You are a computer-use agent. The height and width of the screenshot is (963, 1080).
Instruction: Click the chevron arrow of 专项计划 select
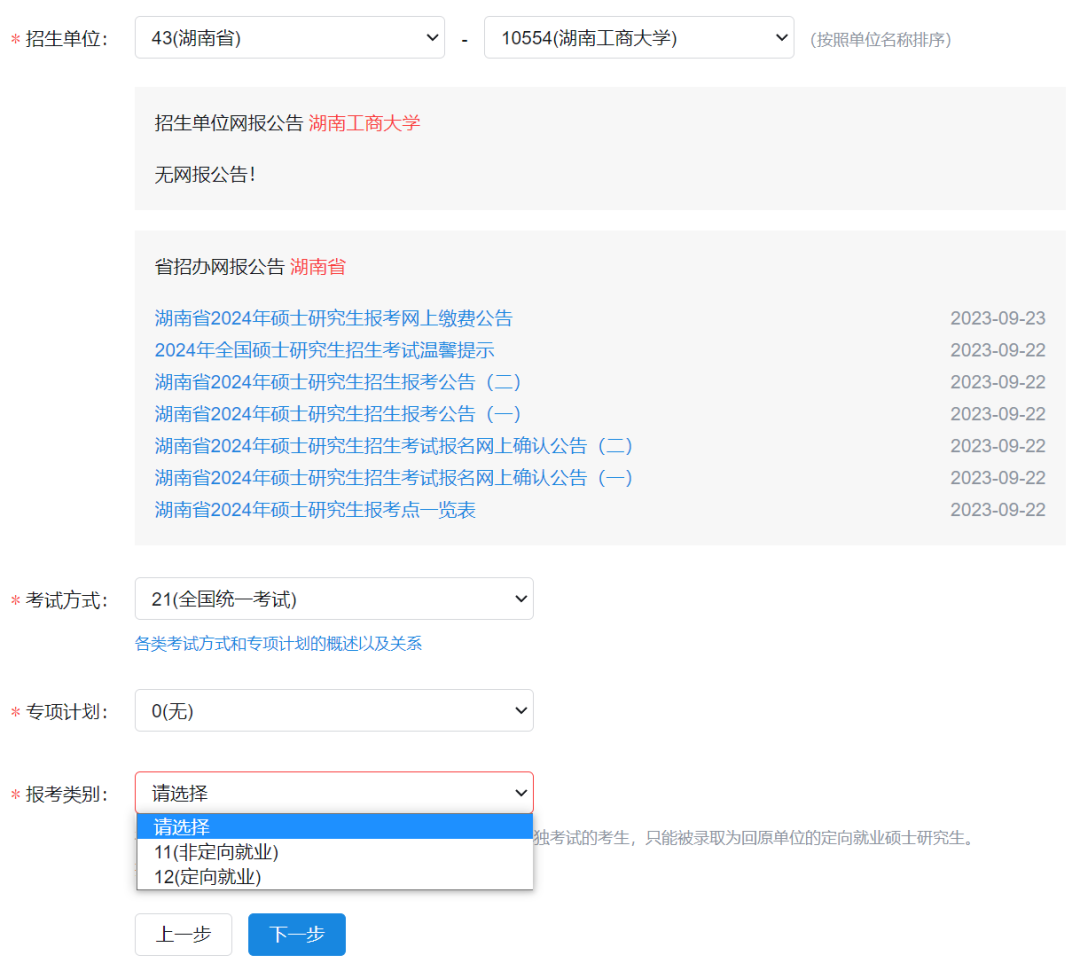pos(520,711)
